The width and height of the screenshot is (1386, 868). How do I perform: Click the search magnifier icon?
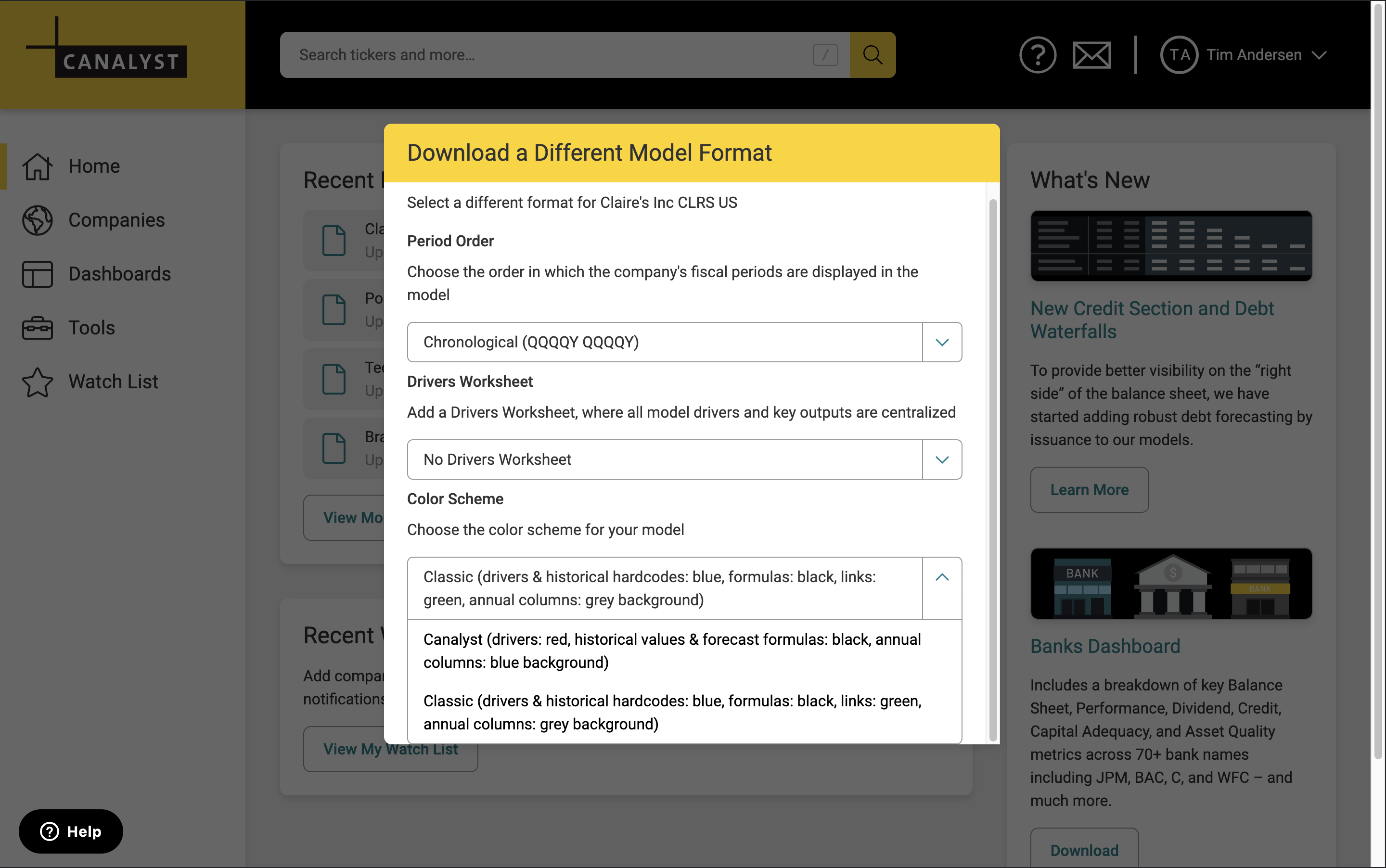click(872, 55)
